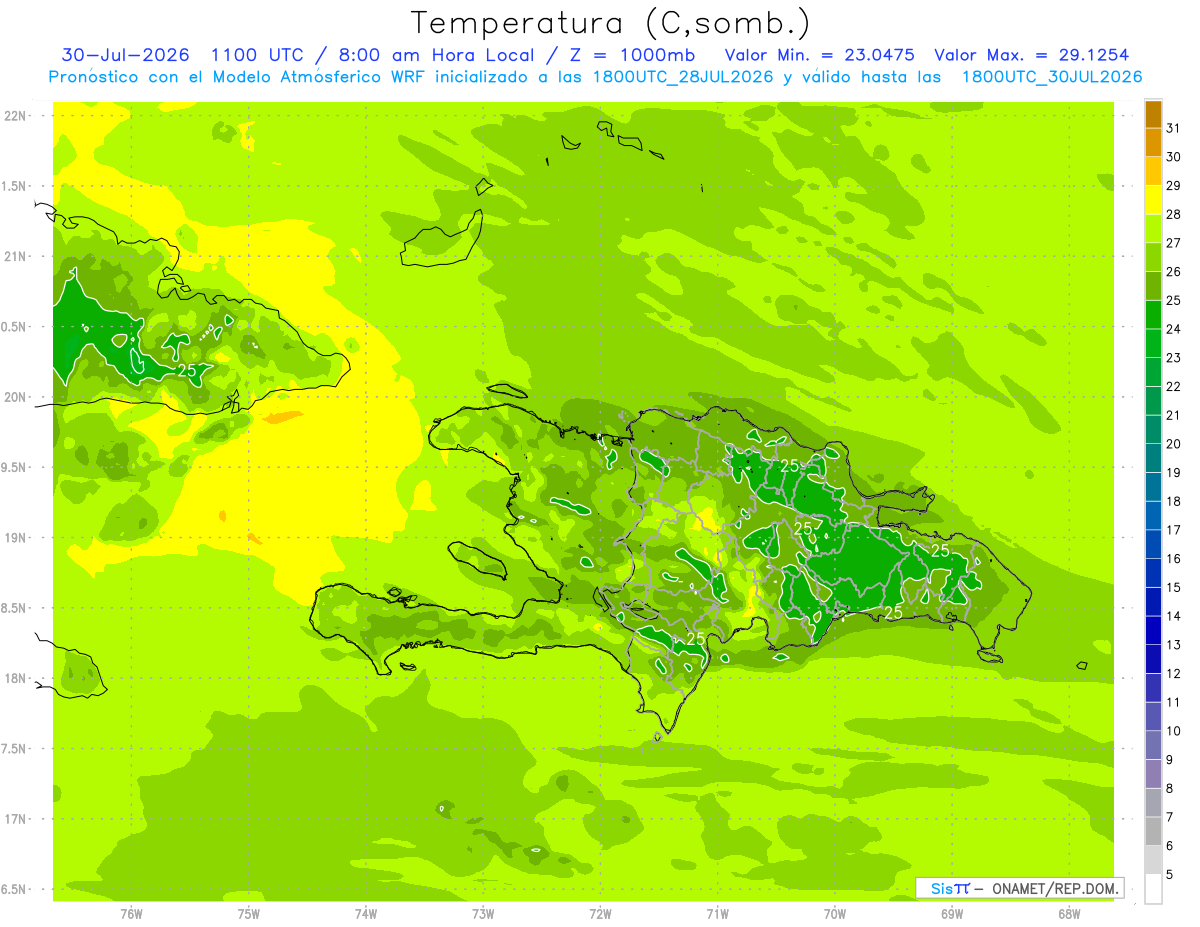Click the 71W longitude axis label
The height and width of the screenshot is (927, 1200).
click(717, 914)
